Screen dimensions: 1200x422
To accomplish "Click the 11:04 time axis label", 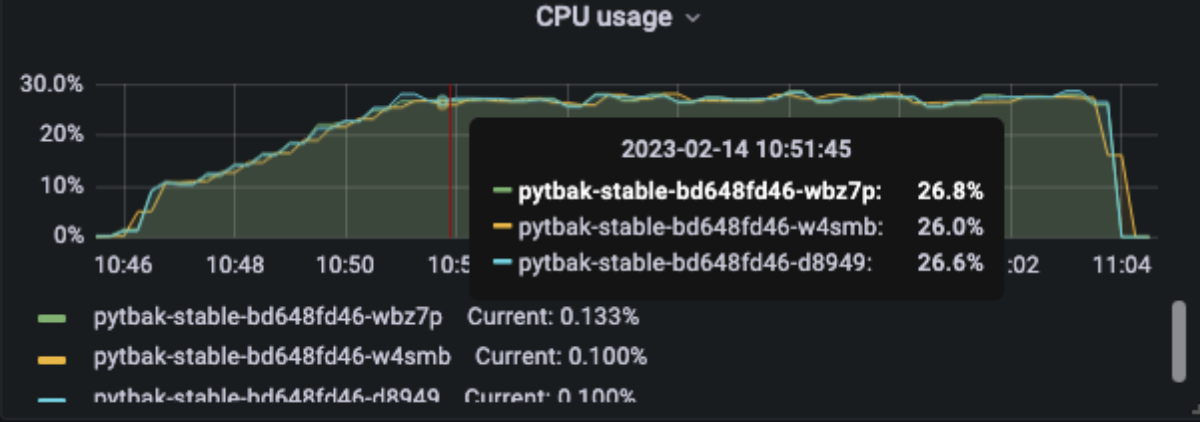I will [1130, 265].
